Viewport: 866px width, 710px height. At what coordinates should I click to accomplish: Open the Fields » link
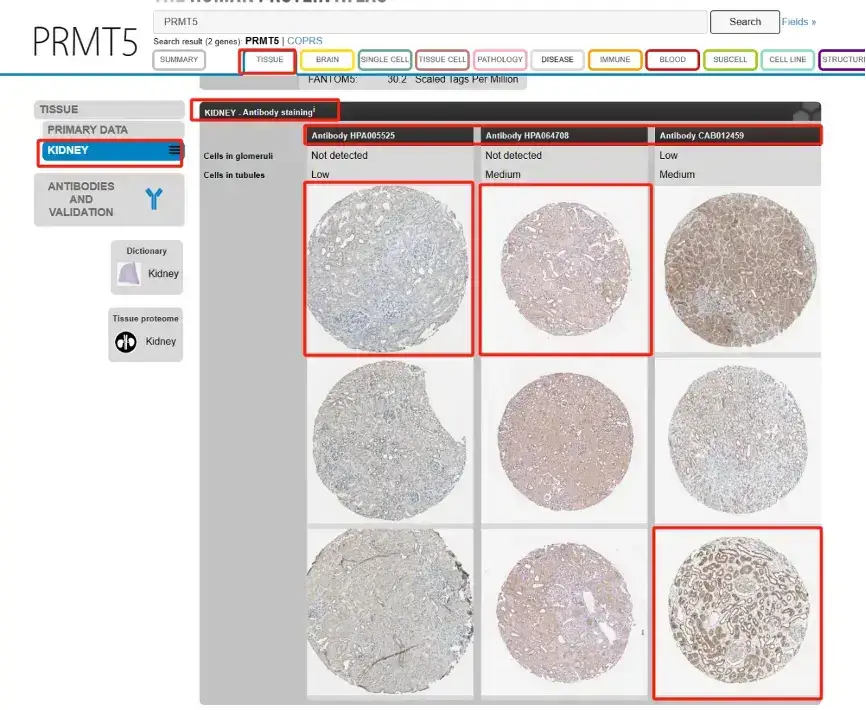pos(798,22)
